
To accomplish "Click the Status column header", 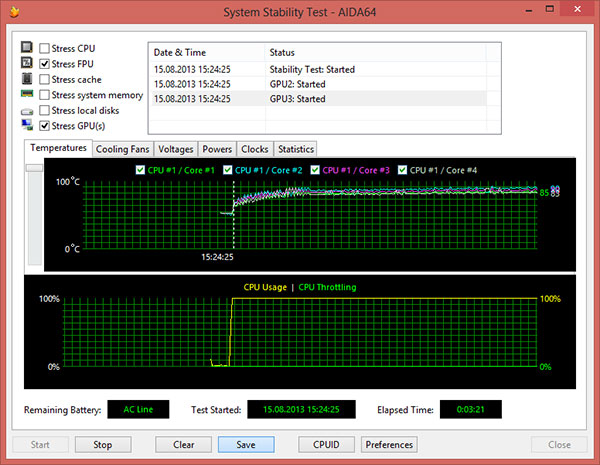I will tap(375, 52).
